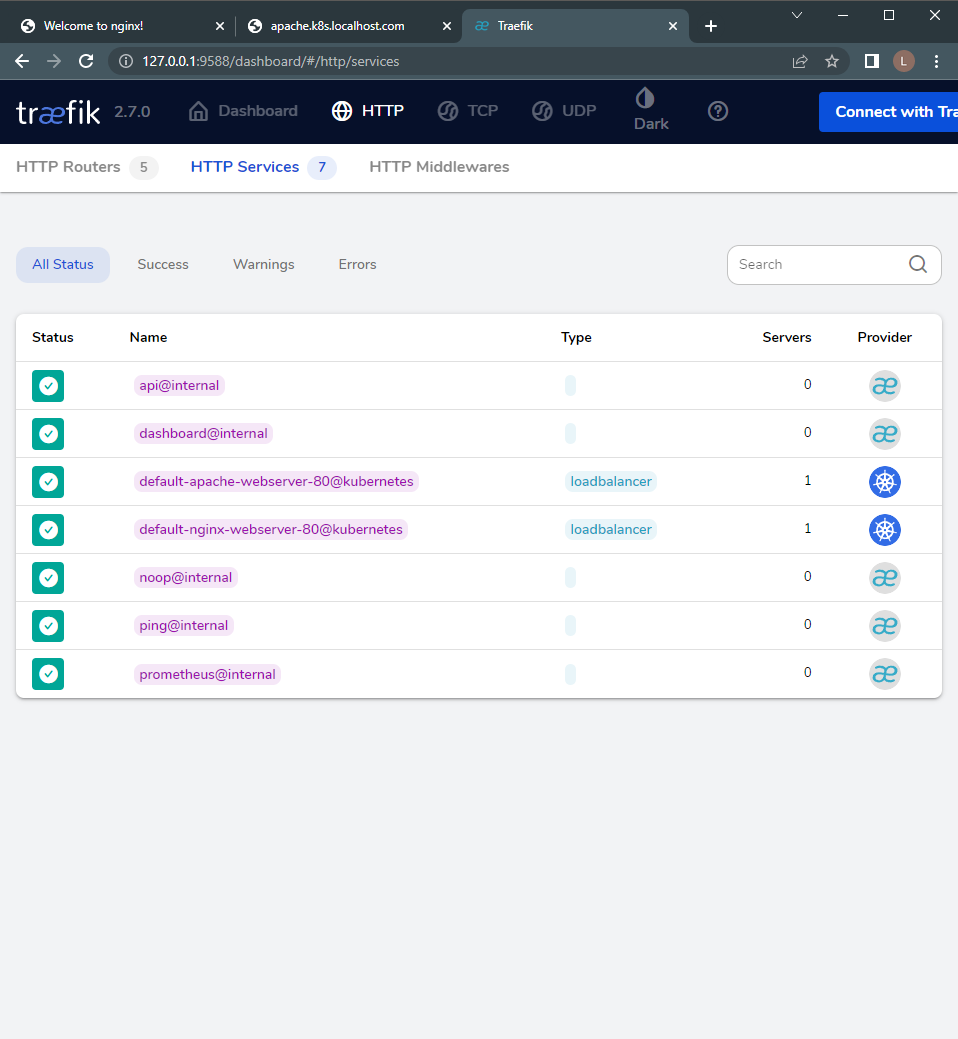Viewport: 958px width, 1039px height.
Task: Click the search magnifier icon
Action: (x=918, y=264)
